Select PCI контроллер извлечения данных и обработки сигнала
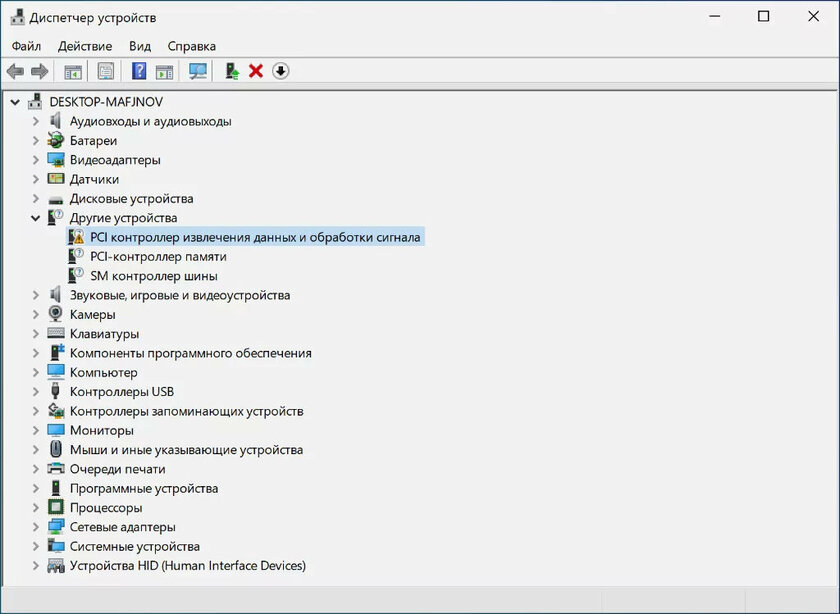This screenshot has width=840, height=614. (x=255, y=237)
